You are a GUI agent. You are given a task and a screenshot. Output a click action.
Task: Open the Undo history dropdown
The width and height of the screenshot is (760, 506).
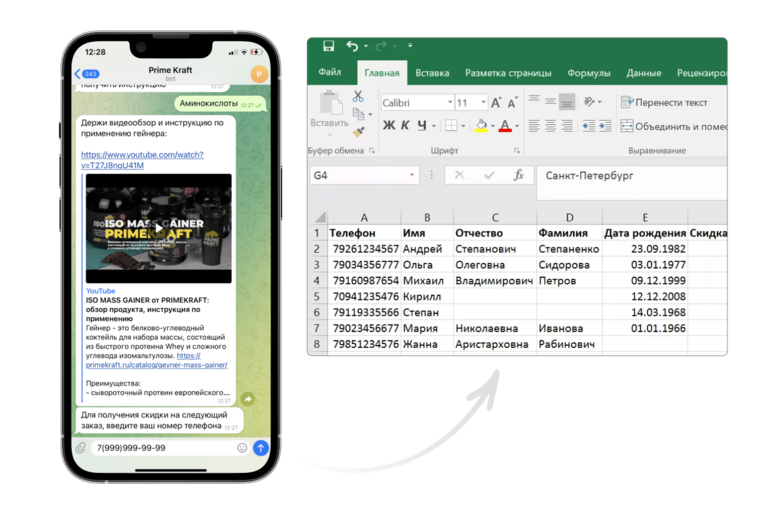[366, 47]
